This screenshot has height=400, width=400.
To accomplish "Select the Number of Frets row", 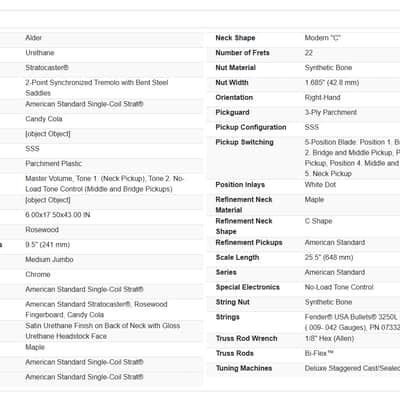I will pyautogui.click(x=303, y=53).
